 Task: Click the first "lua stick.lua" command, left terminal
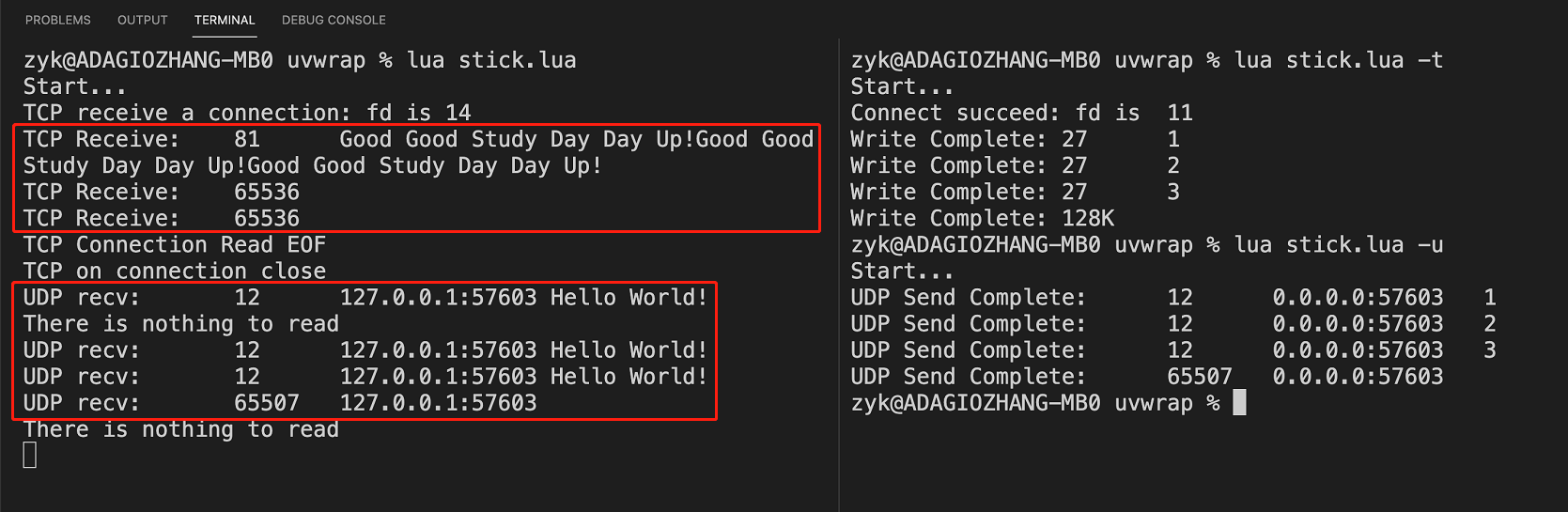point(491,60)
